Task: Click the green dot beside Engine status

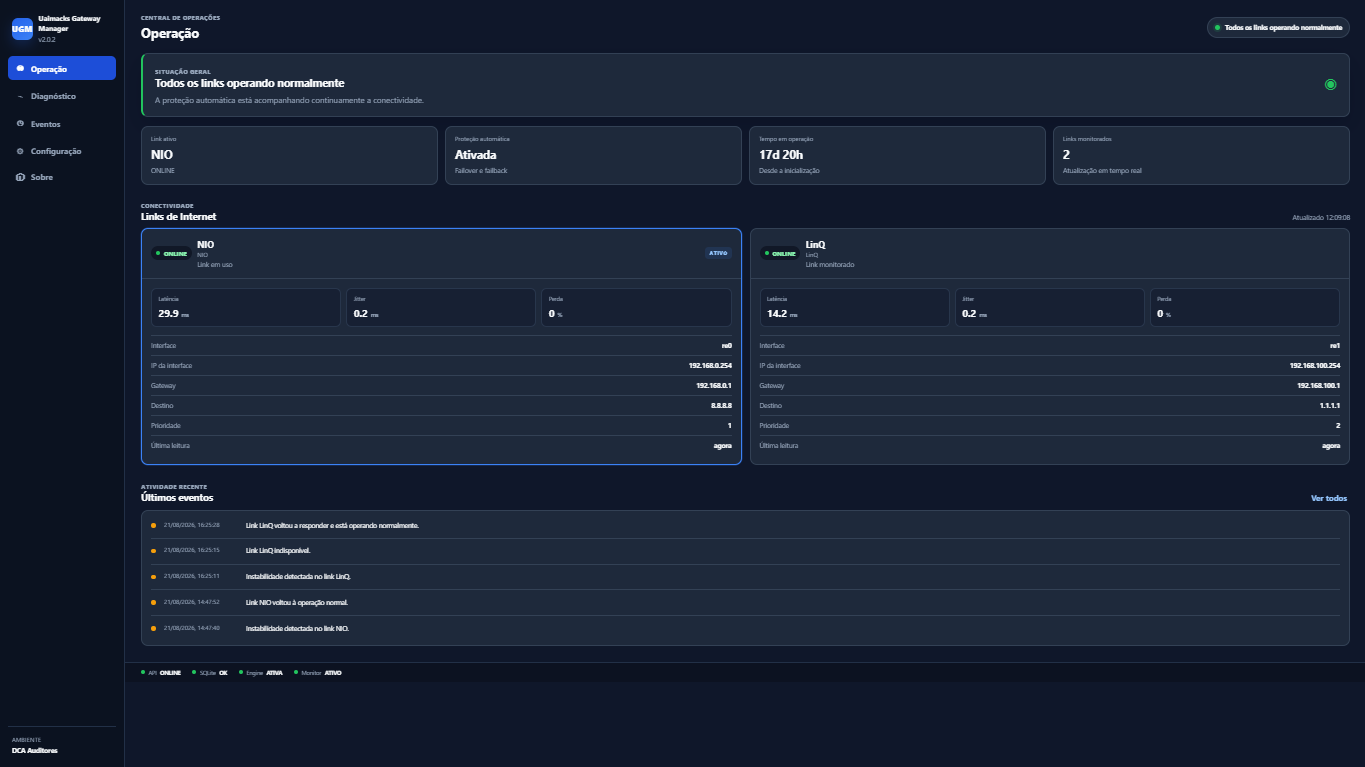Action: click(240, 672)
